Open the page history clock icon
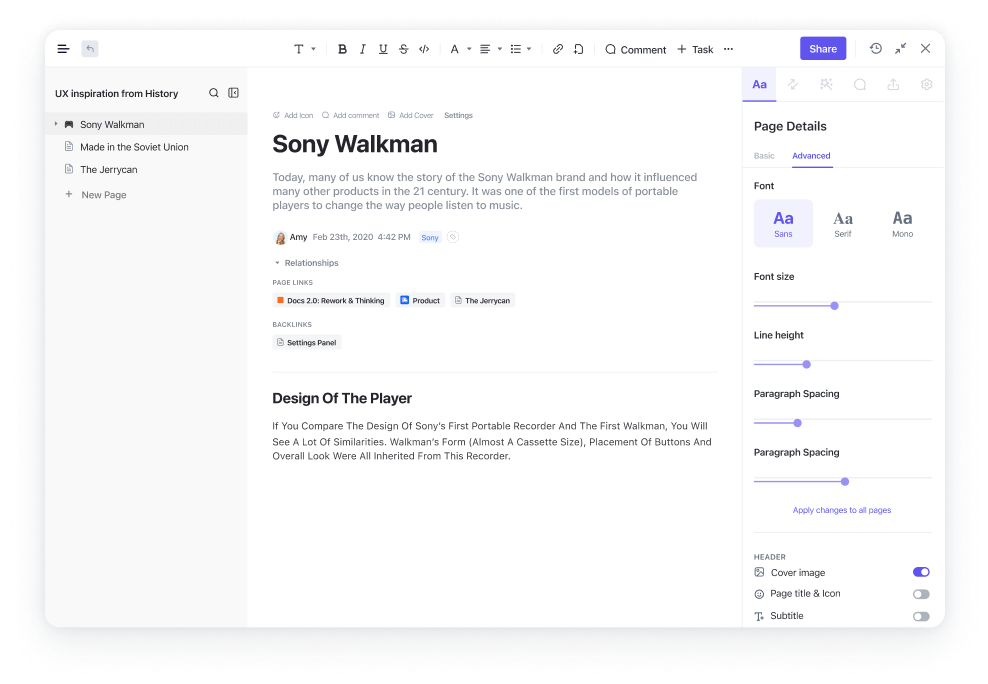The width and height of the screenshot is (988, 684). [x=876, y=48]
